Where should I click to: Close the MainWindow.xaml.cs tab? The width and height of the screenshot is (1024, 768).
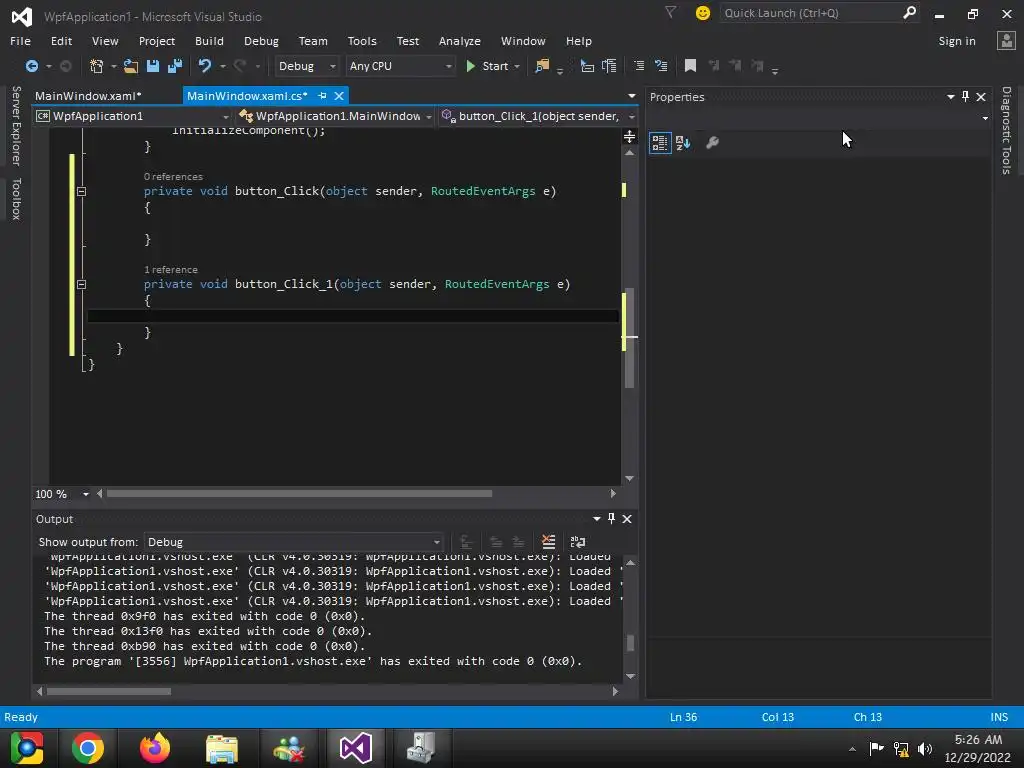coord(339,96)
